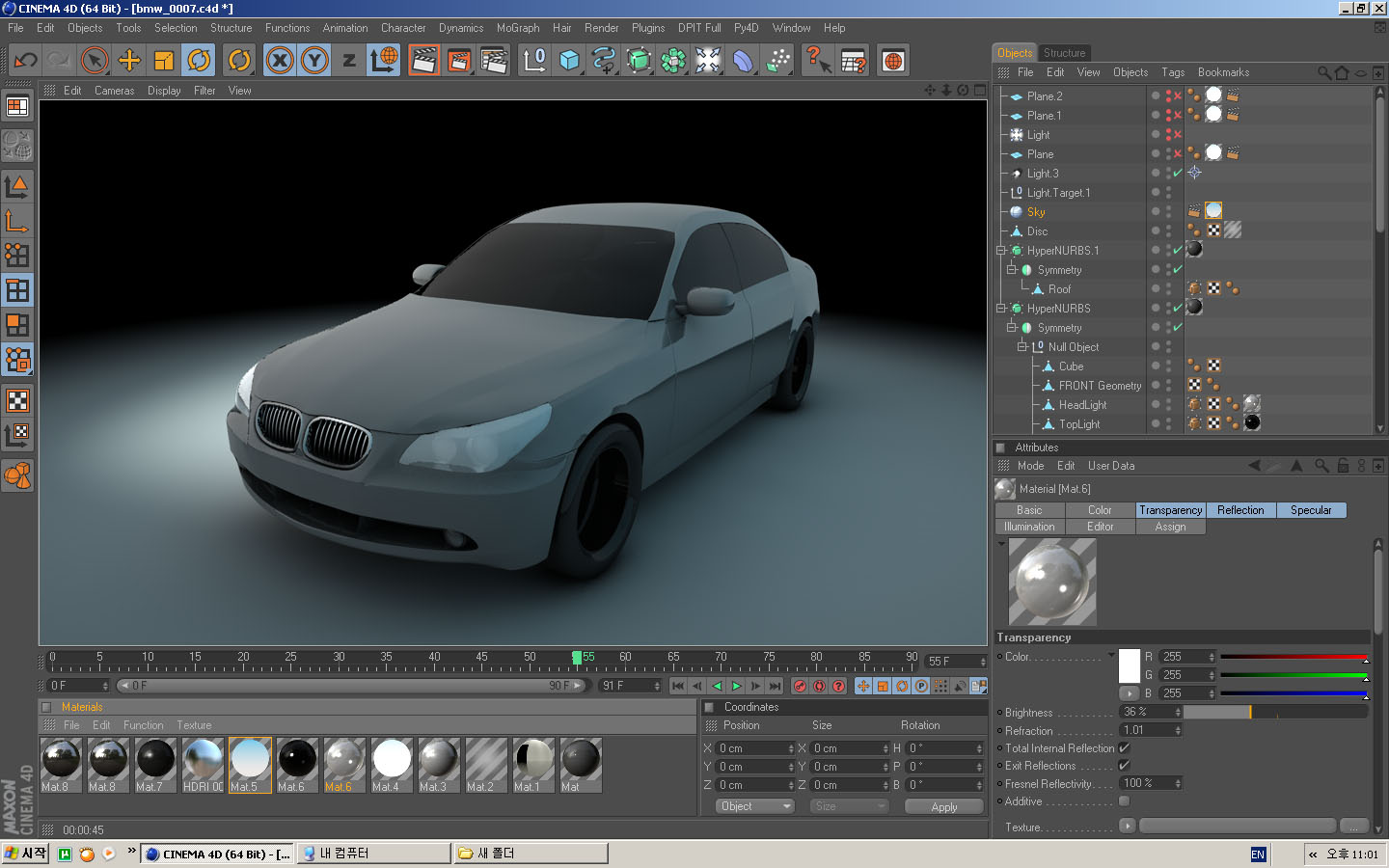
Task: Open the deformer objects icon
Action: pos(743,60)
